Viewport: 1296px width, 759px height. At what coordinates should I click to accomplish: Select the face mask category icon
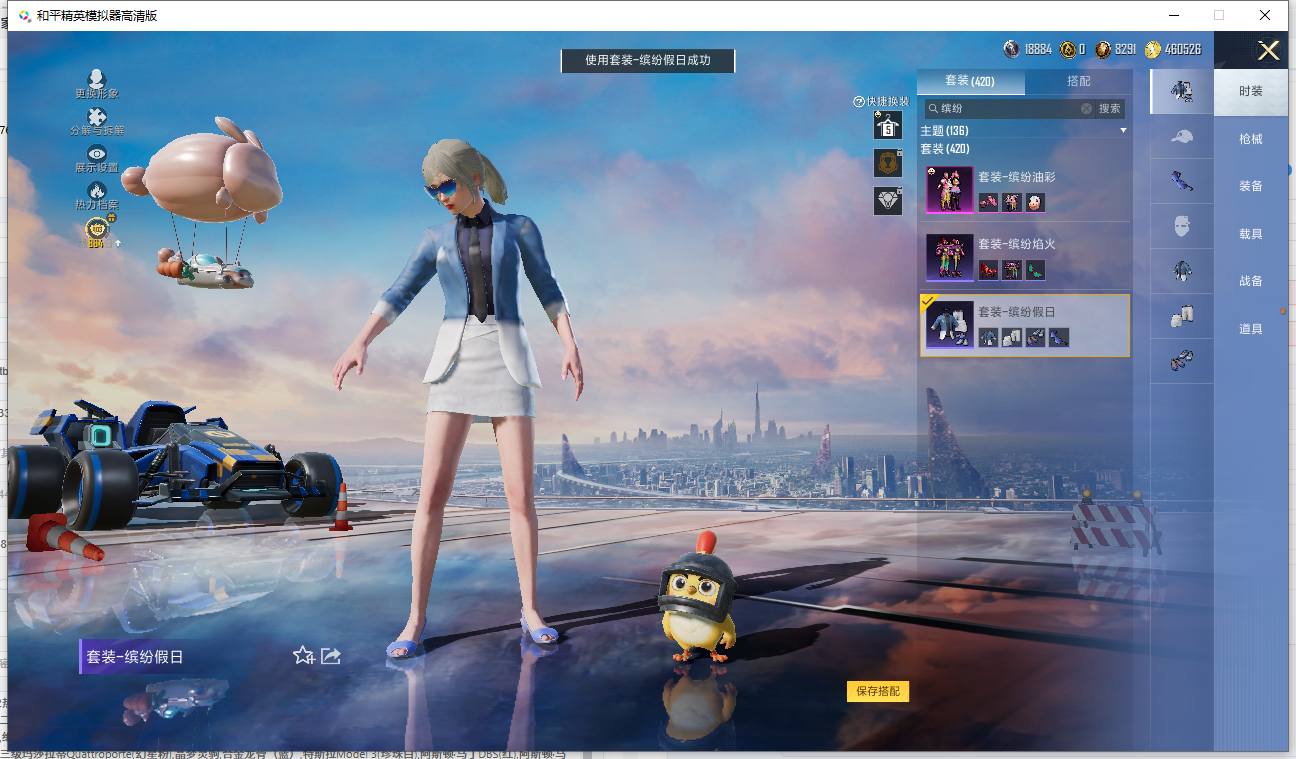pos(1181,226)
